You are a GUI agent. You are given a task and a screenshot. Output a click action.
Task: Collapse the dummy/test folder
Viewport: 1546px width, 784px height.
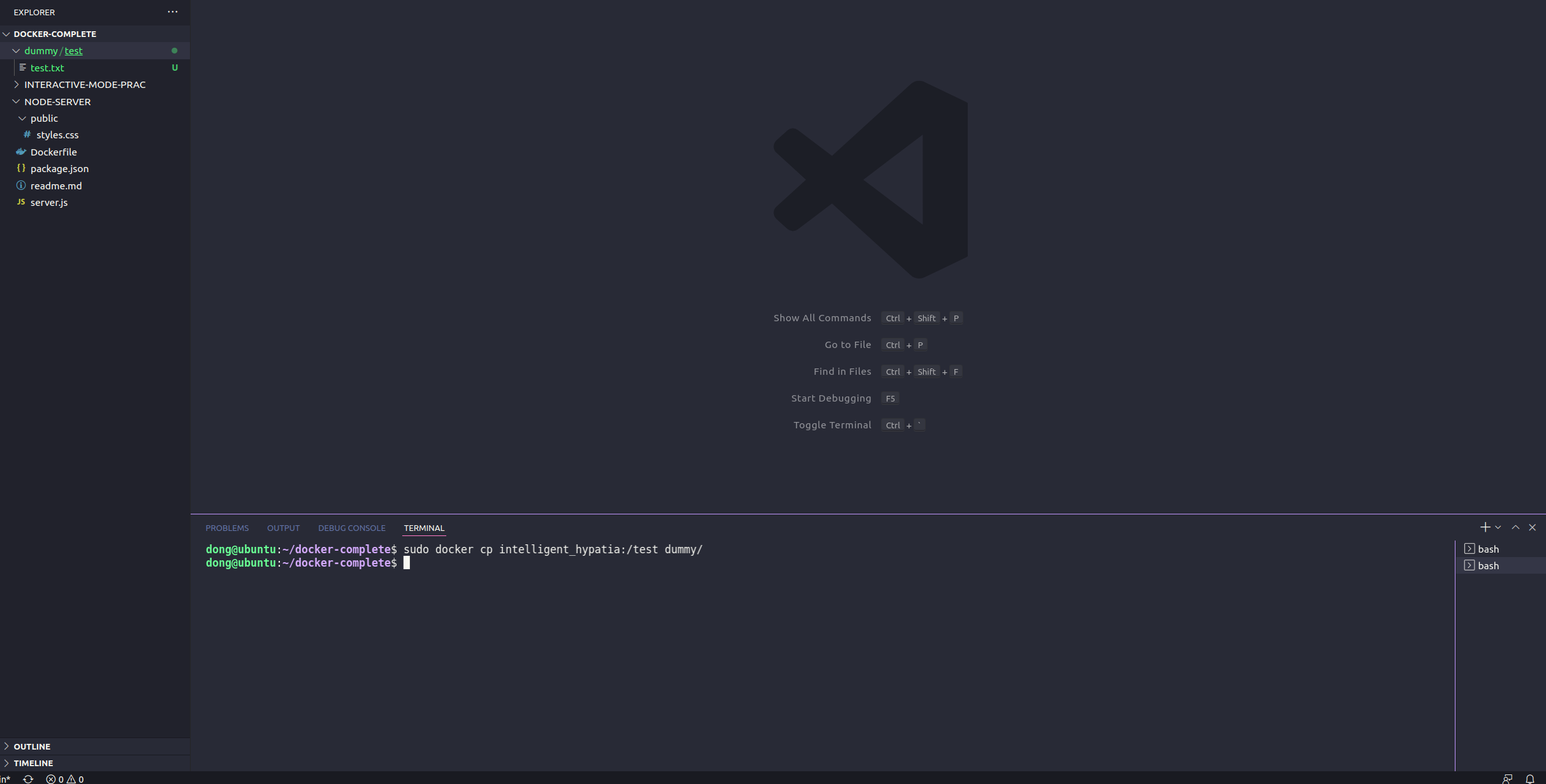click(16, 51)
